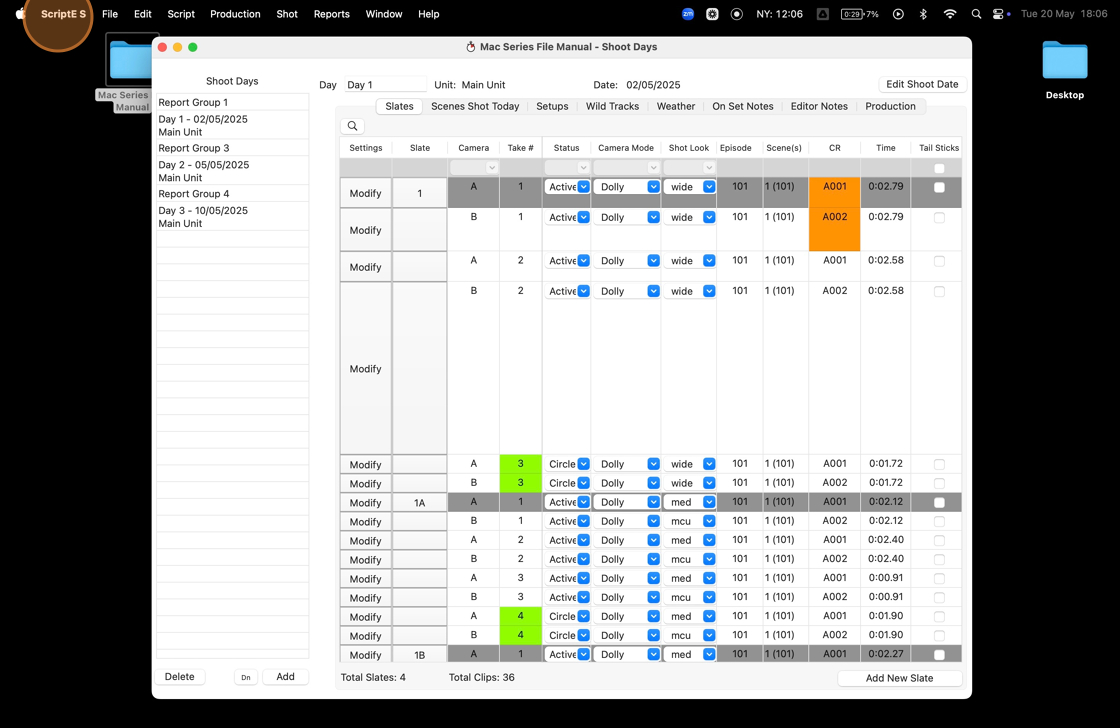This screenshot has height=728, width=1120.
Task: Click the magnifier search icon above the slates table
Action: tap(353, 126)
